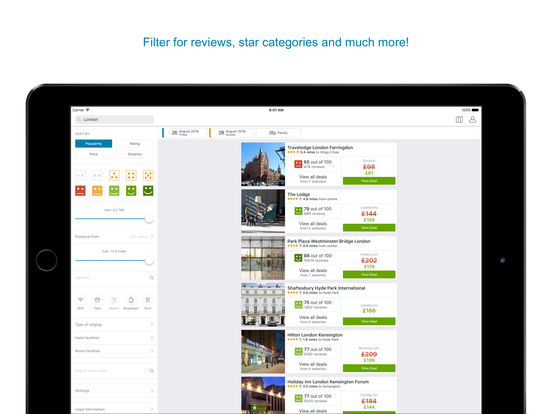View all deals for Shaftesbury Hyde Park
The width and height of the screenshot is (552, 414).
pos(313,319)
